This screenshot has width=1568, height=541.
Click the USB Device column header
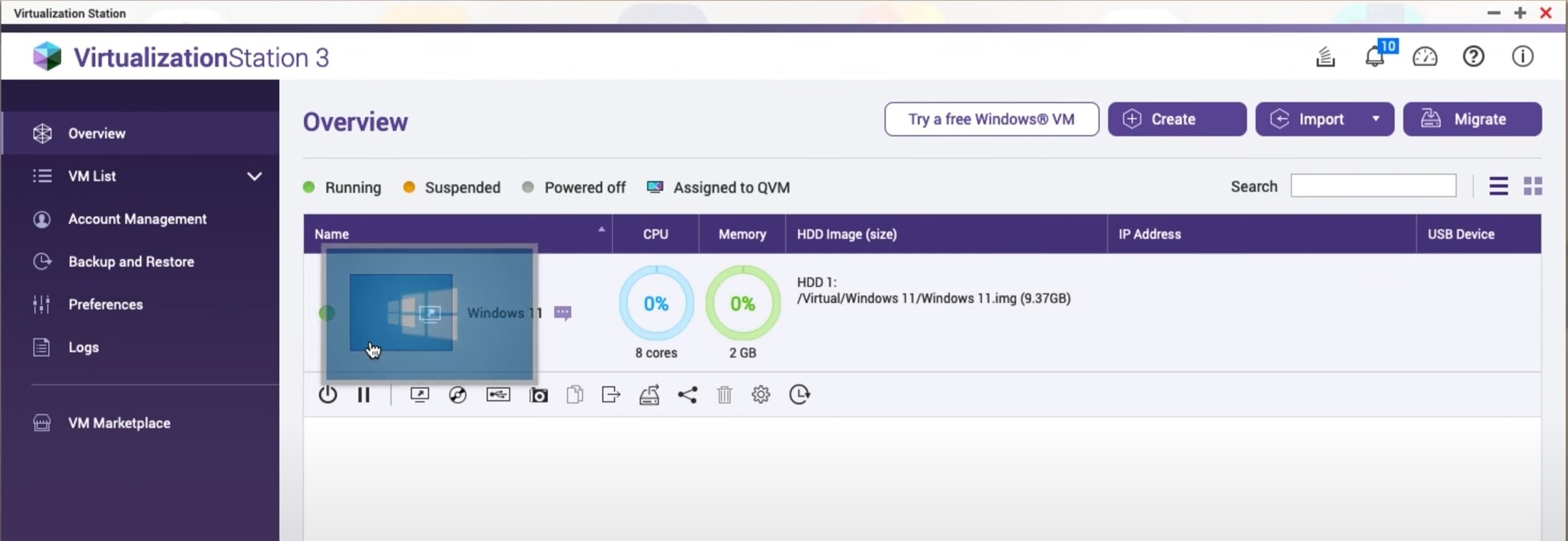(1479, 234)
